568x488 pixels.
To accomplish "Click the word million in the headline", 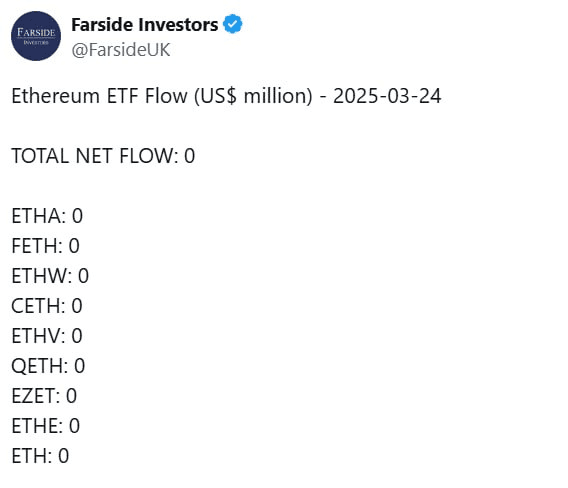I will (278, 96).
